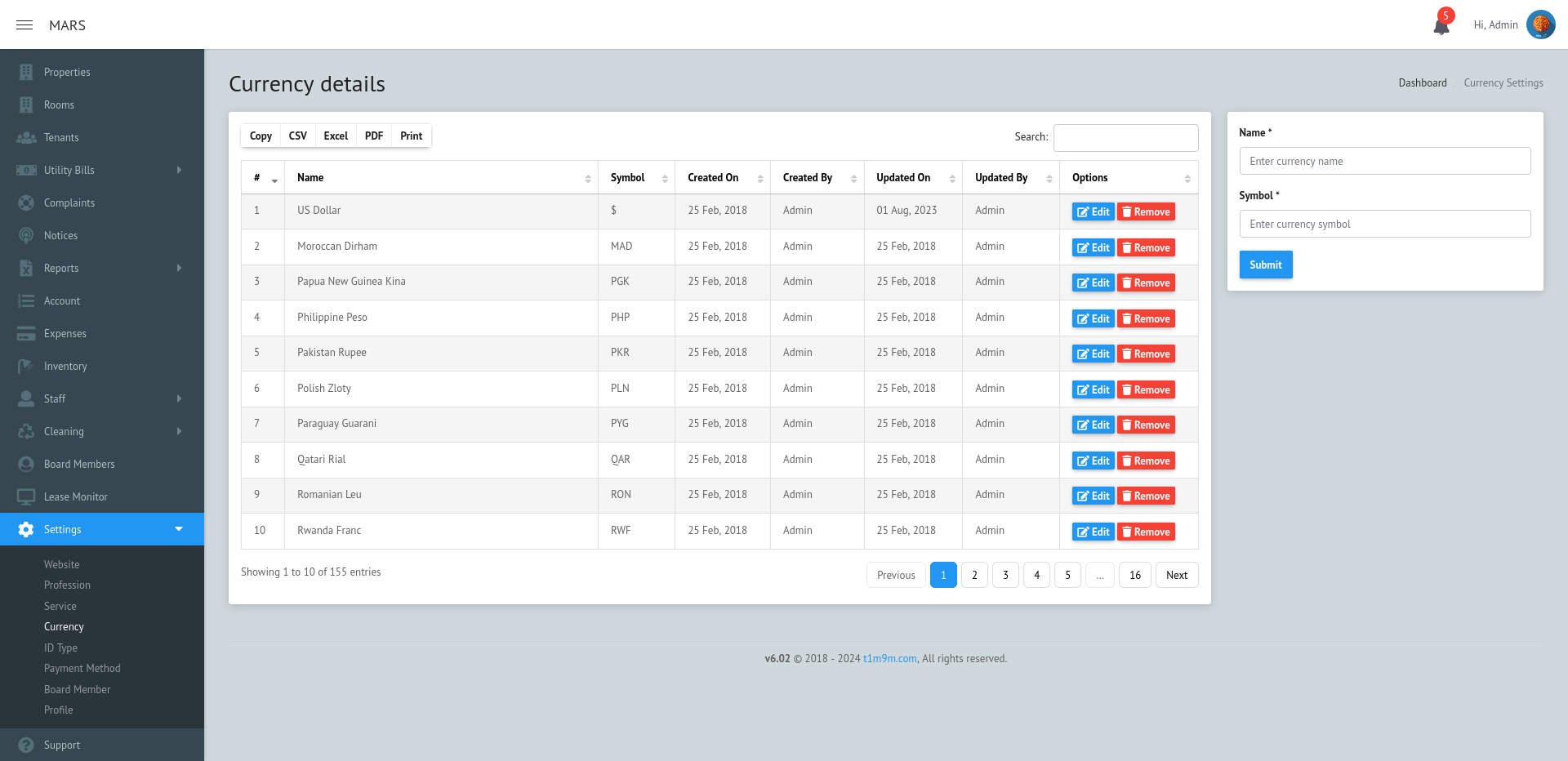This screenshot has height=761, width=1568.
Task: Click the currency name input
Action: [x=1385, y=161]
